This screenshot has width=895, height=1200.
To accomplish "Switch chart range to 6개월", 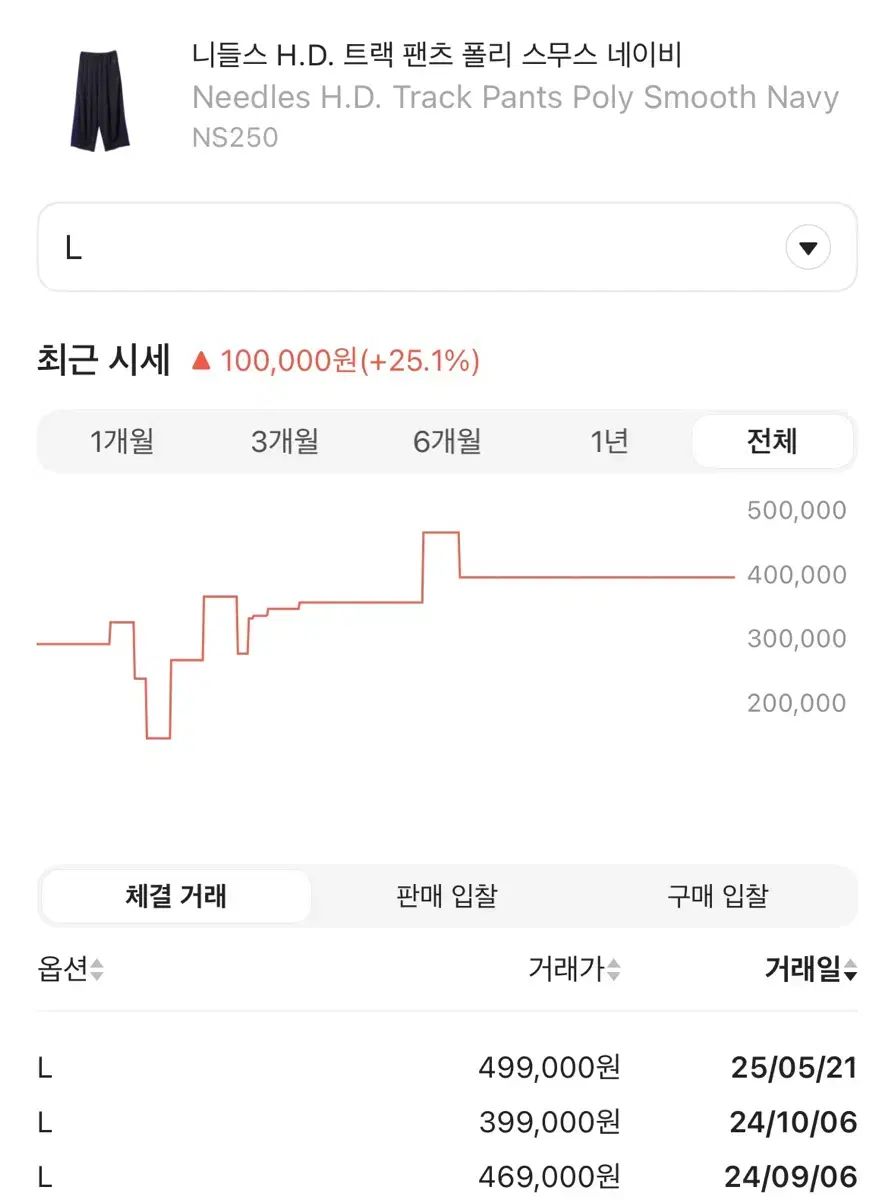I will pyautogui.click(x=447, y=441).
